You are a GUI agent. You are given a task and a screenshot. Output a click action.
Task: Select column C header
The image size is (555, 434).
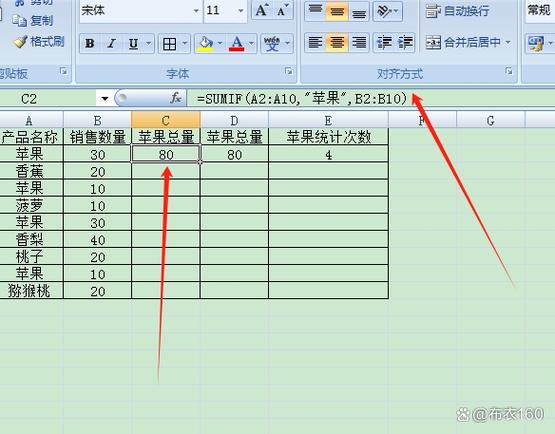(x=166, y=121)
